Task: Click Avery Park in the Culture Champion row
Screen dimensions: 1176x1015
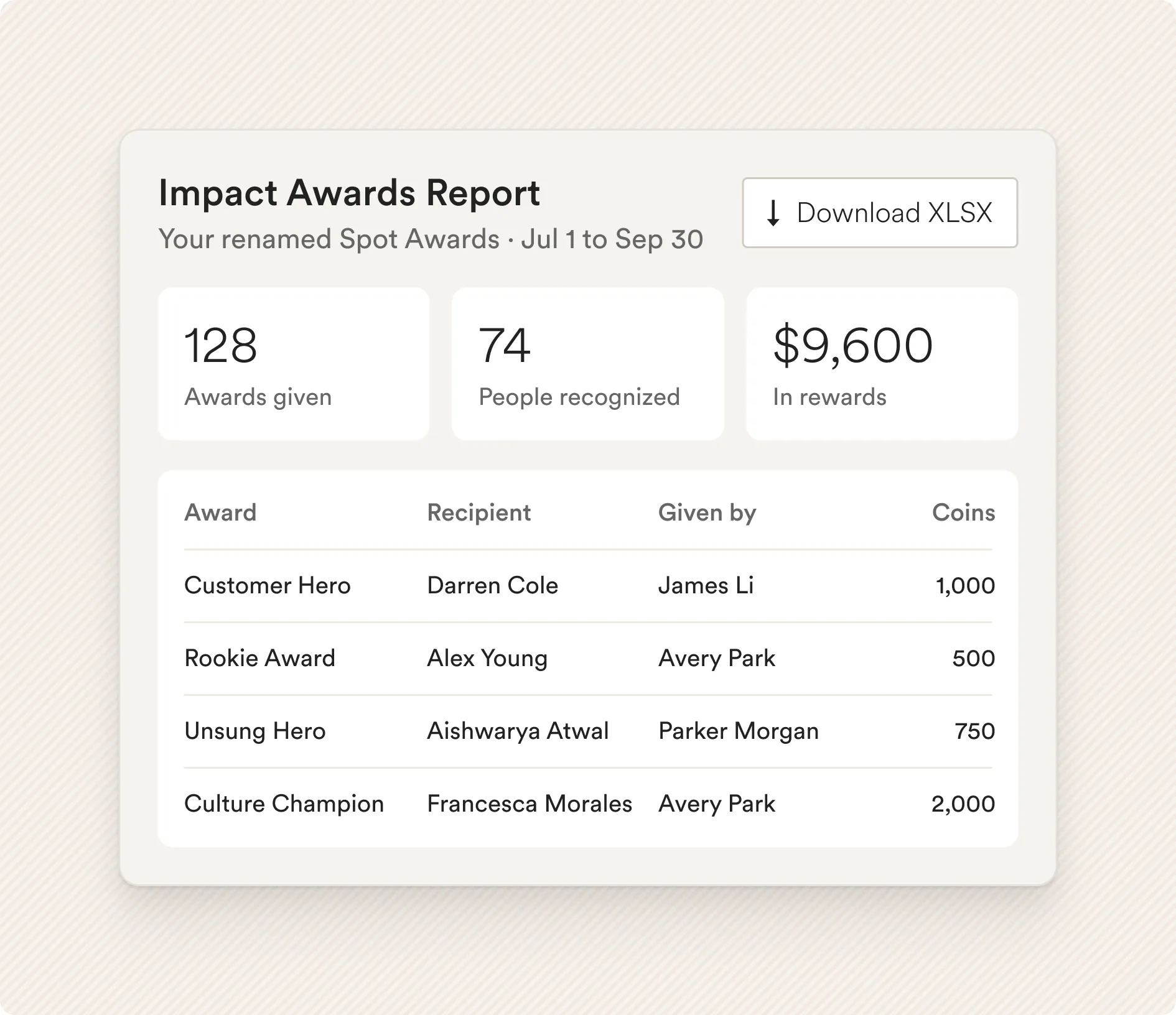Action: tap(717, 804)
